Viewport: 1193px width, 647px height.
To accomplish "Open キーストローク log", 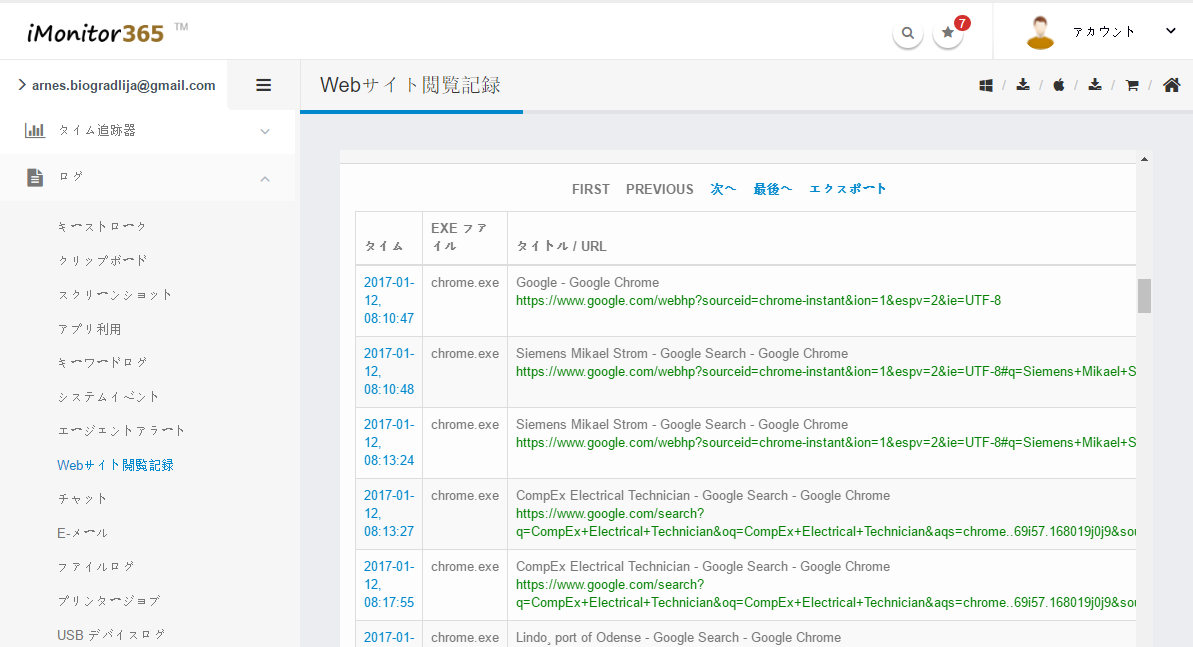I will (x=102, y=226).
